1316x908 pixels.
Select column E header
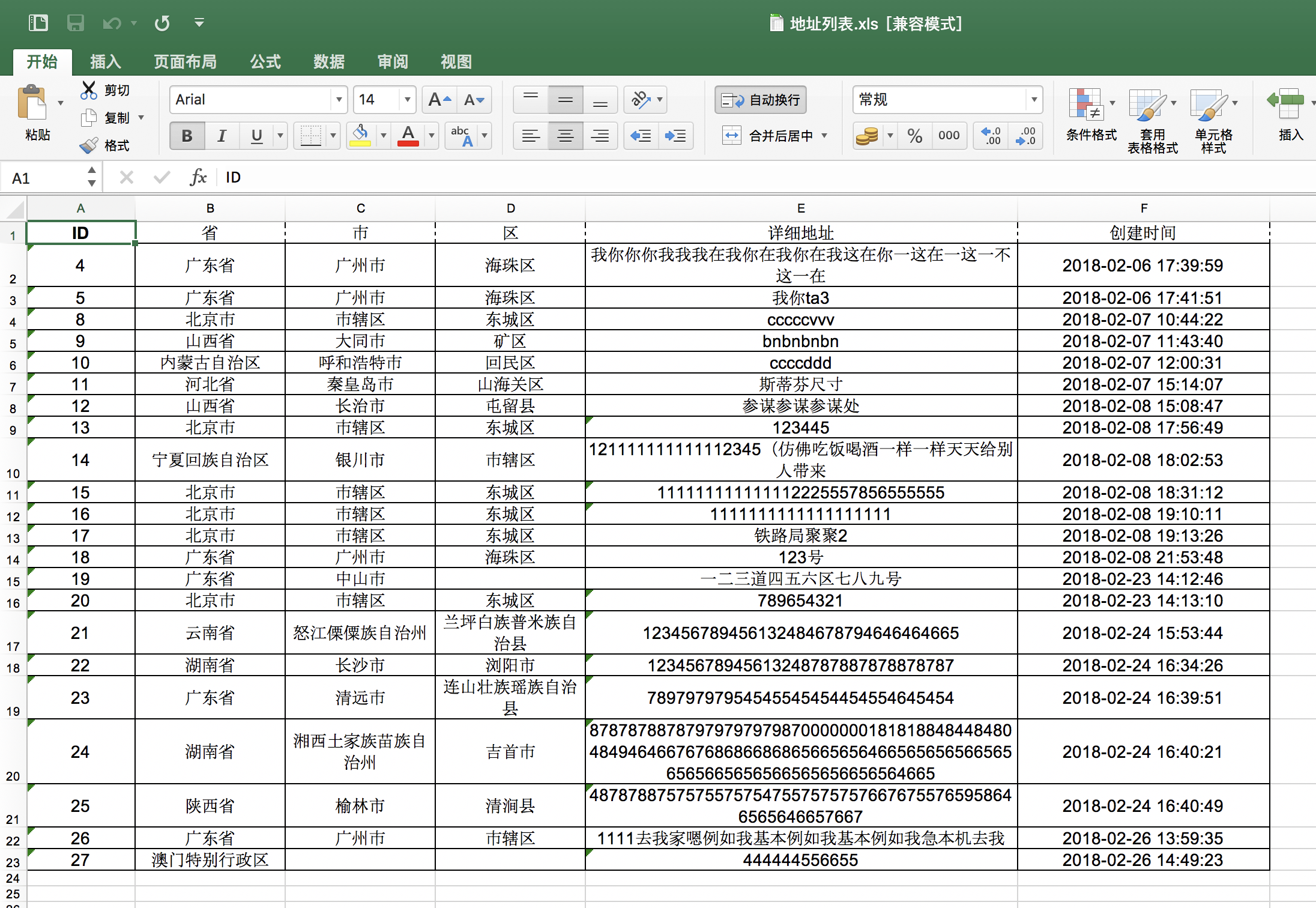[801, 208]
